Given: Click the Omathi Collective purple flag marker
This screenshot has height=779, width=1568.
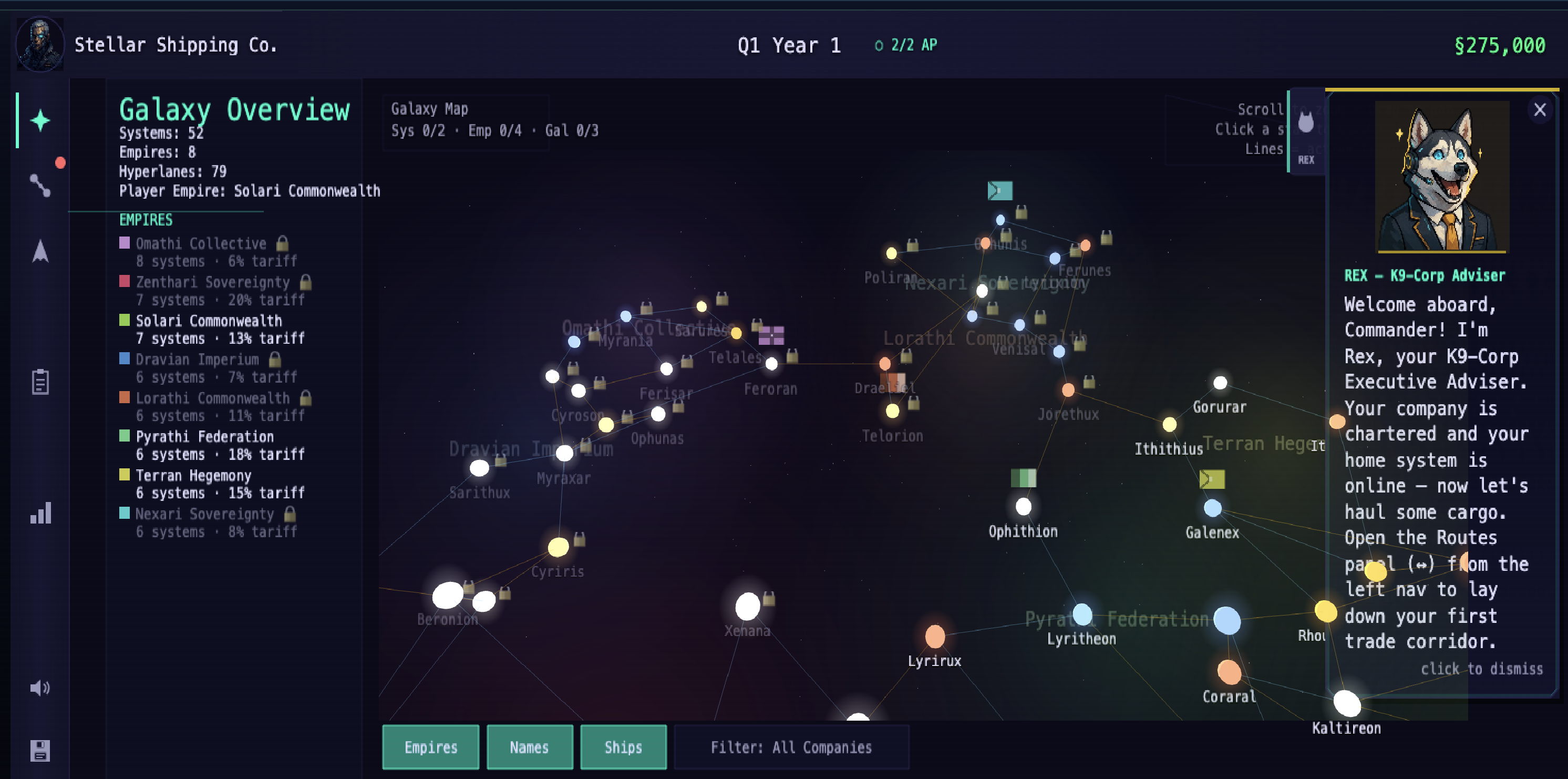Looking at the screenshot, I should coord(771,335).
